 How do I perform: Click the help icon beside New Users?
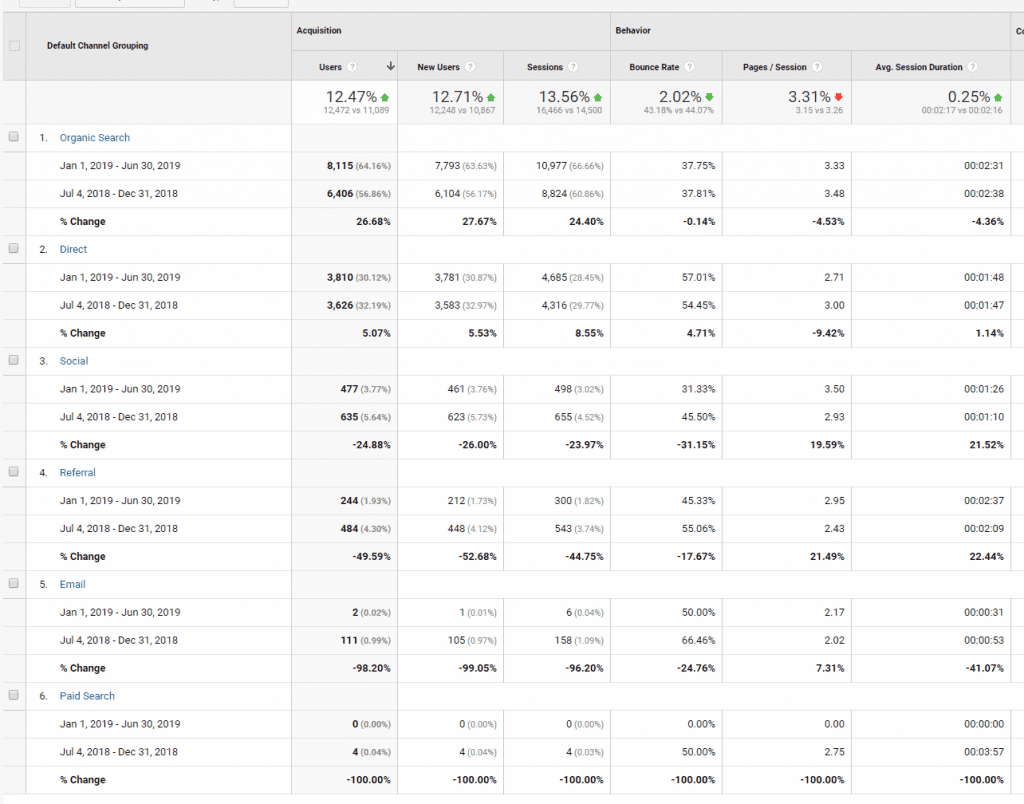click(x=470, y=67)
